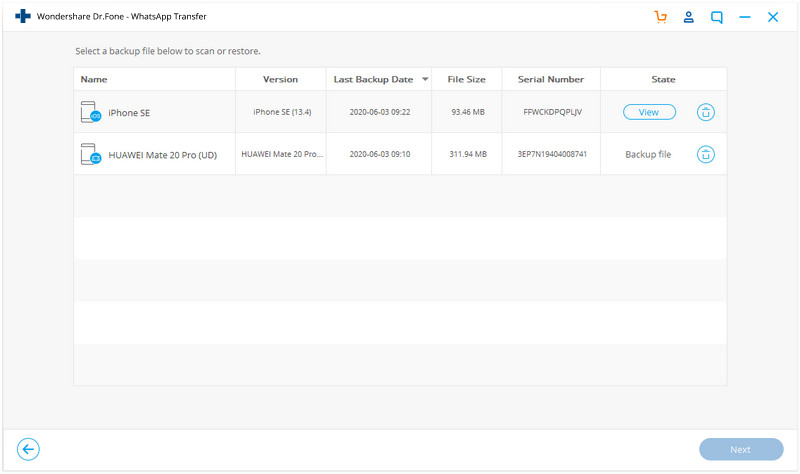Delete the HUAWEI Mate 20 Pro backup
800x474 pixels.
(x=706, y=154)
